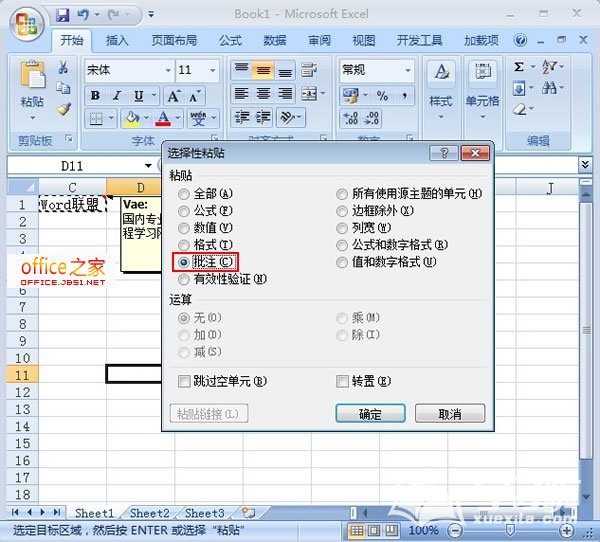Switch to 页面布局 ribbon tab

coord(174,40)
